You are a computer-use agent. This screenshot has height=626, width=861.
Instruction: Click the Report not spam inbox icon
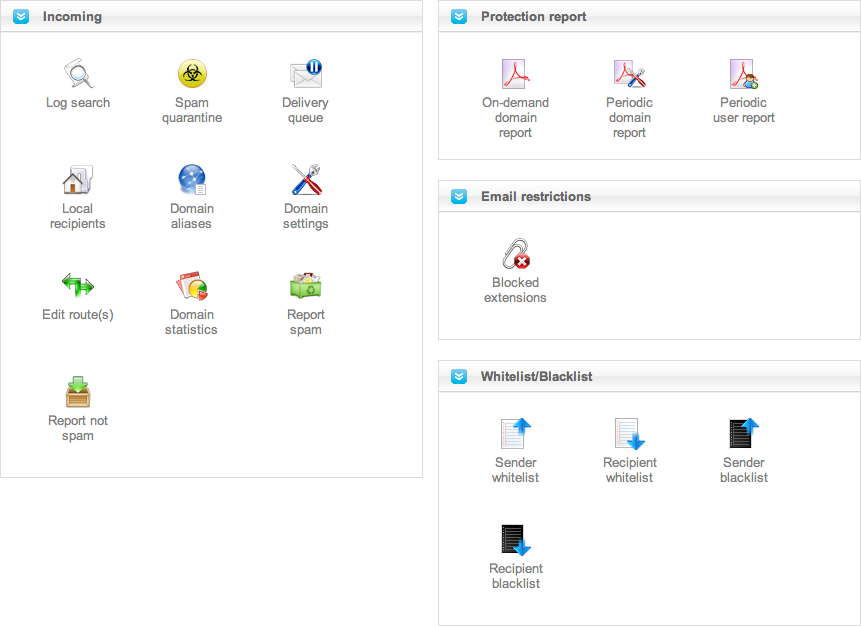click(77, 392)
